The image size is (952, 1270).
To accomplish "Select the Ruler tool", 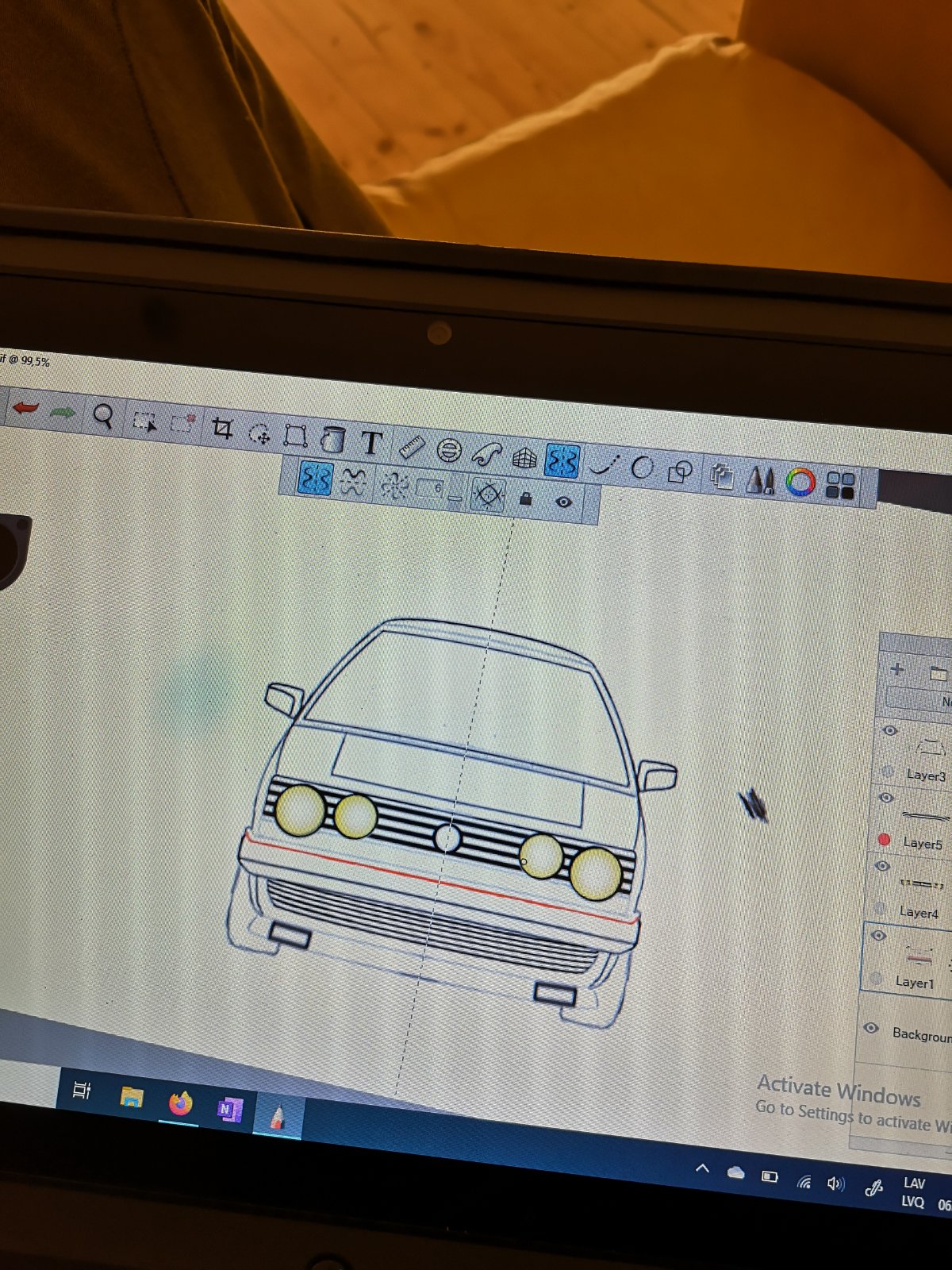I will click(x=411, y=448).
